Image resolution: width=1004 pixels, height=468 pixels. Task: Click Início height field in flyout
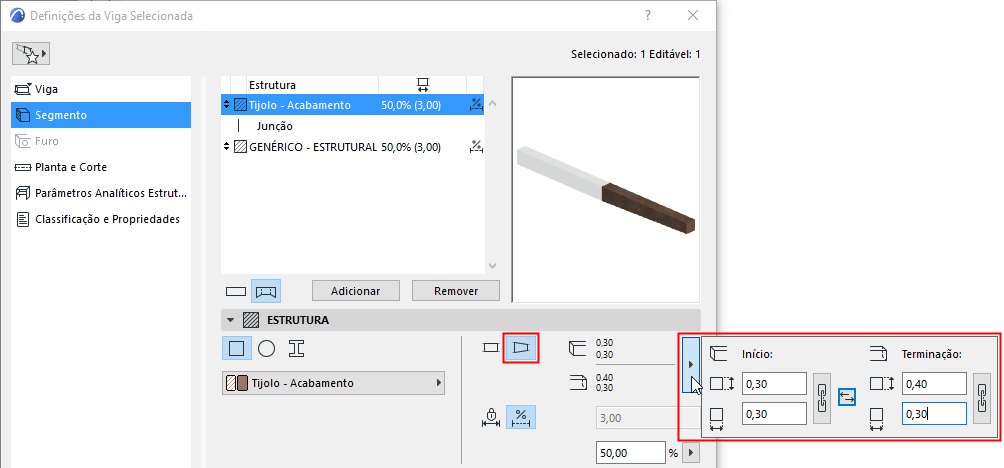[774, 384]
